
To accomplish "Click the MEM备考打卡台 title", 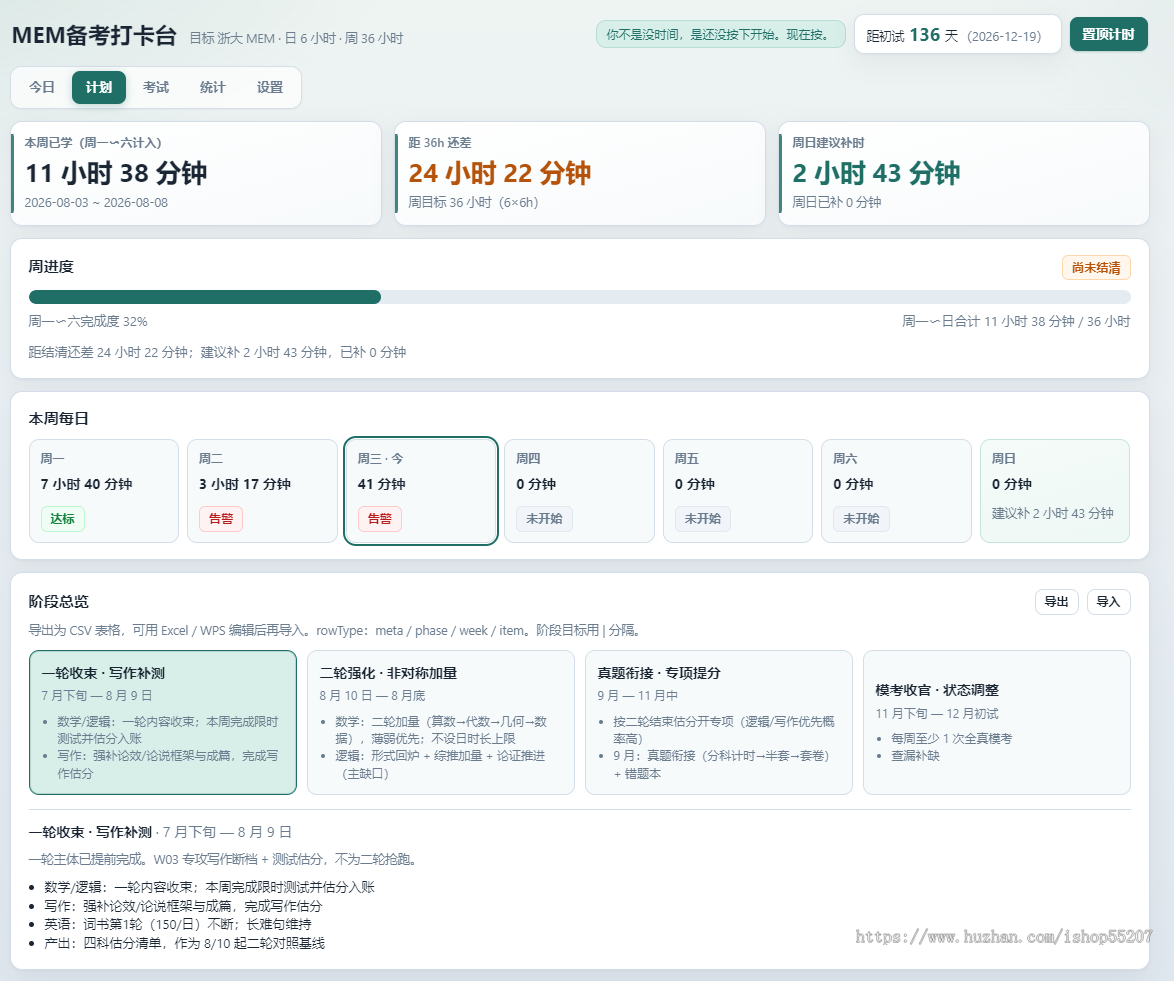I will 94,35.
